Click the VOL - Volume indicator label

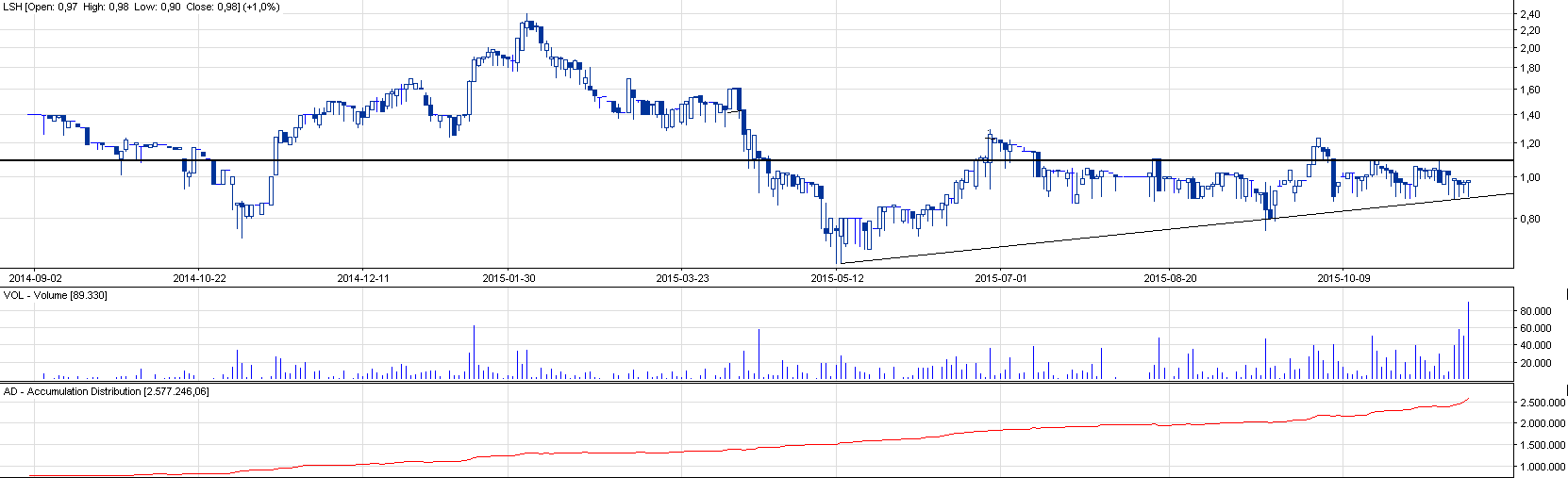pos(56,295)
